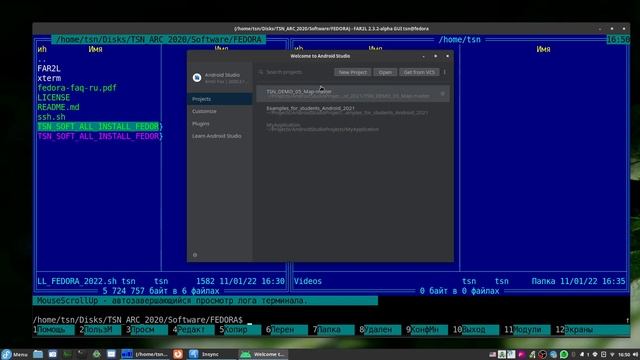Screen dimensions: 640x360
Task: Click F6 Перен in the key bar
Action: 287,330
